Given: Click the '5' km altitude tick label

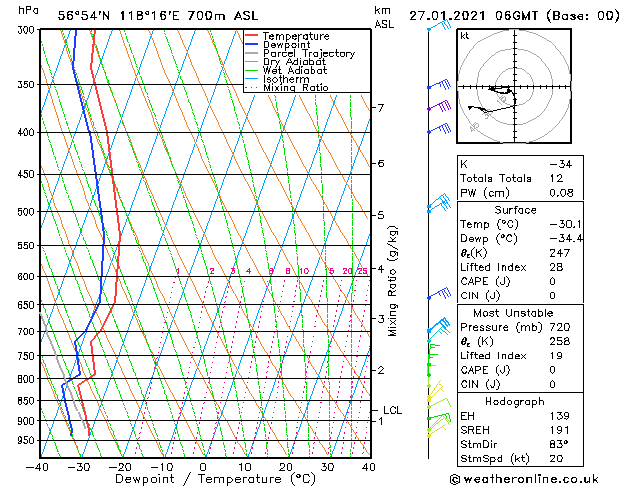Looking at the screenshot, I should (381, 215).
